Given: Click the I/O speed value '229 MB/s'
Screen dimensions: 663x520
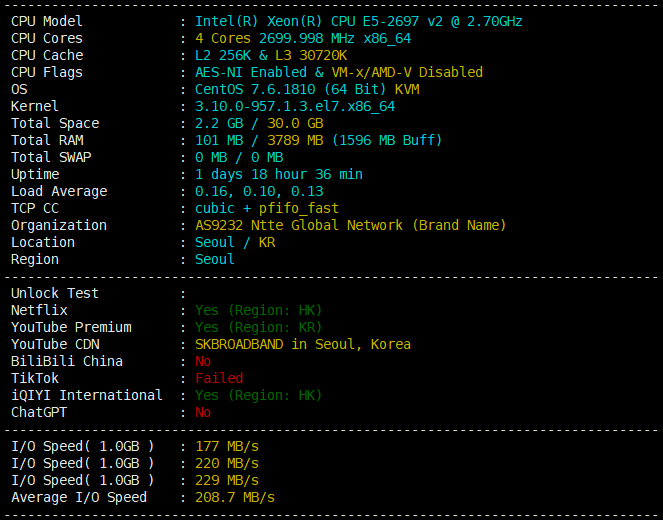Looking at the screenshot, I should [227, 480].
